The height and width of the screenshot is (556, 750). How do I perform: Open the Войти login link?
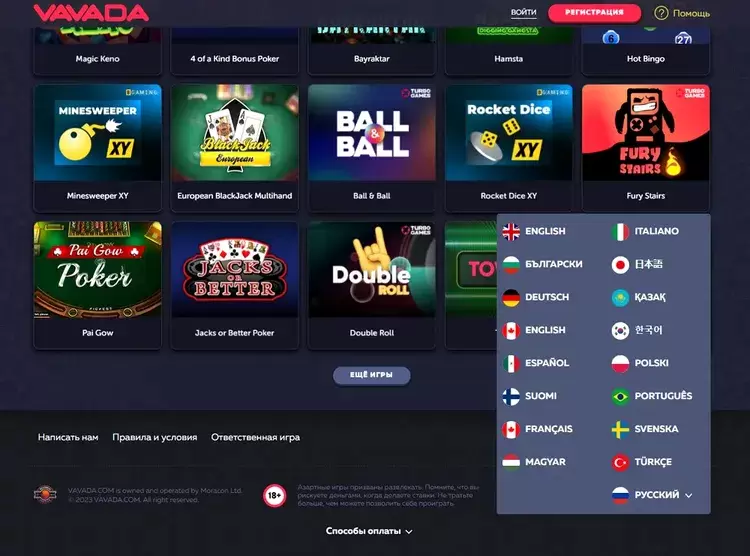(x=523, y=12)
